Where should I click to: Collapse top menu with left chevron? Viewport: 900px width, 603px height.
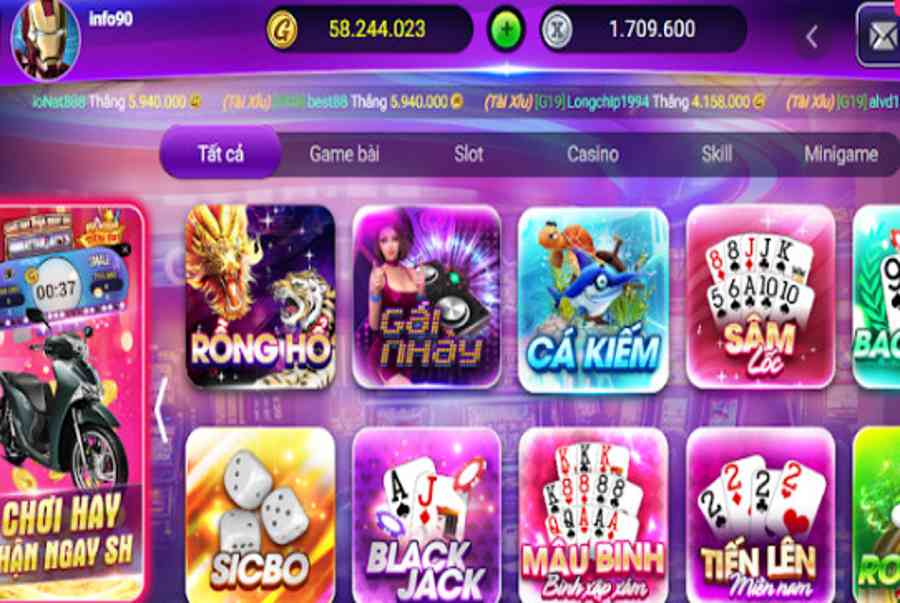(812, 37)
